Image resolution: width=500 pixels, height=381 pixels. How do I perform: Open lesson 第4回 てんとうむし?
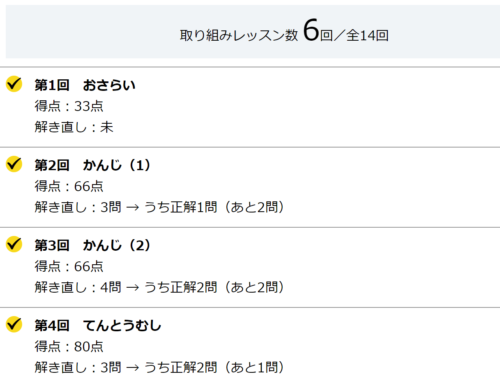[x=98, y=326]
